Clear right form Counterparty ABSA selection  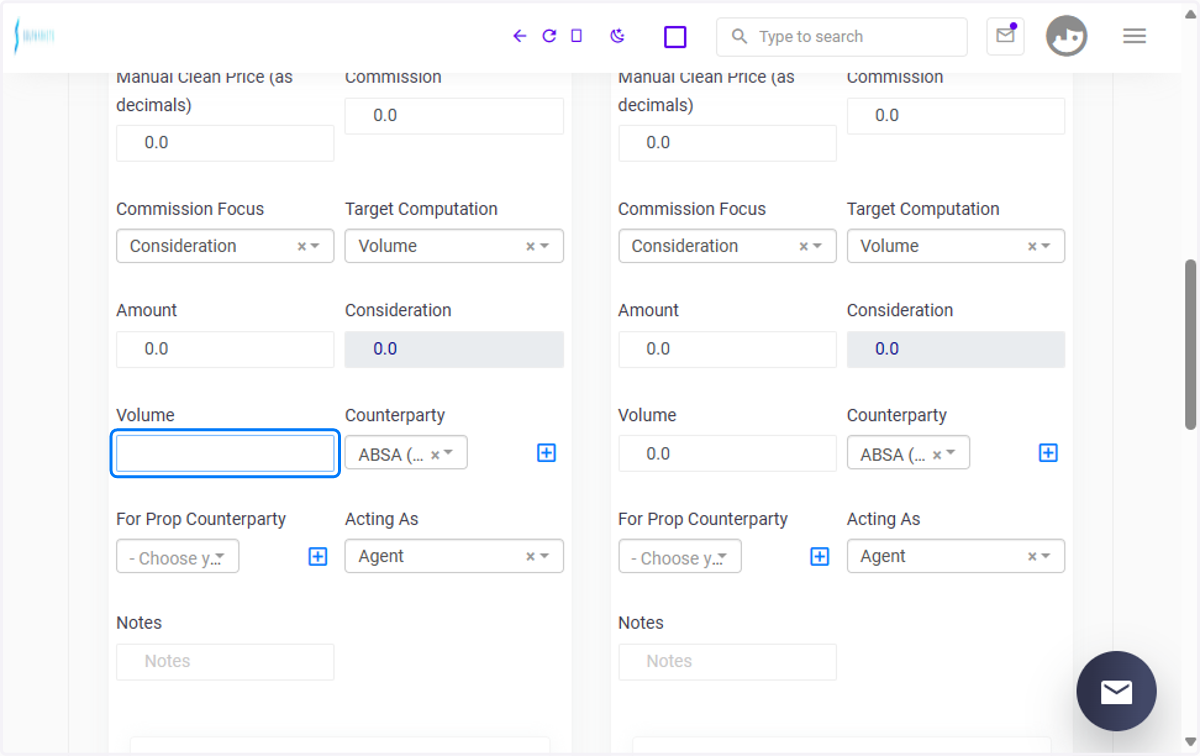point(937,454)
